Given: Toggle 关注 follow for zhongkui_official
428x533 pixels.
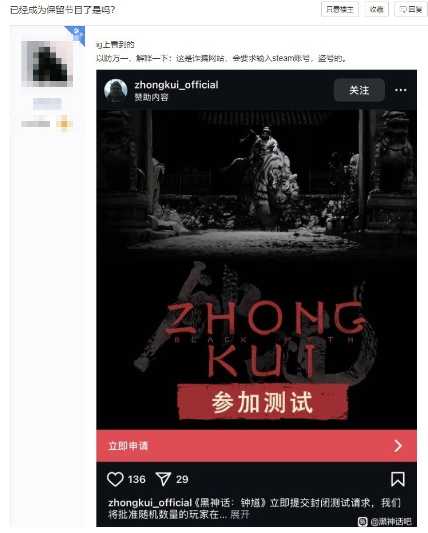Looking at the screenshot, I should (x=359, y=90).
